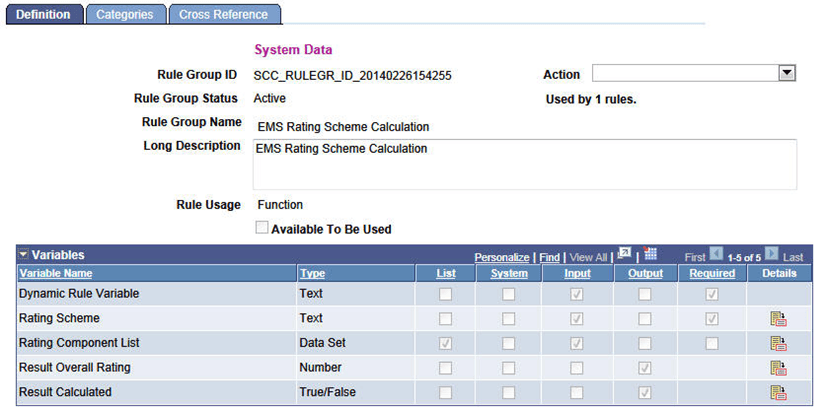
Task: Click the View All link
Action: [x=588, y=257]
